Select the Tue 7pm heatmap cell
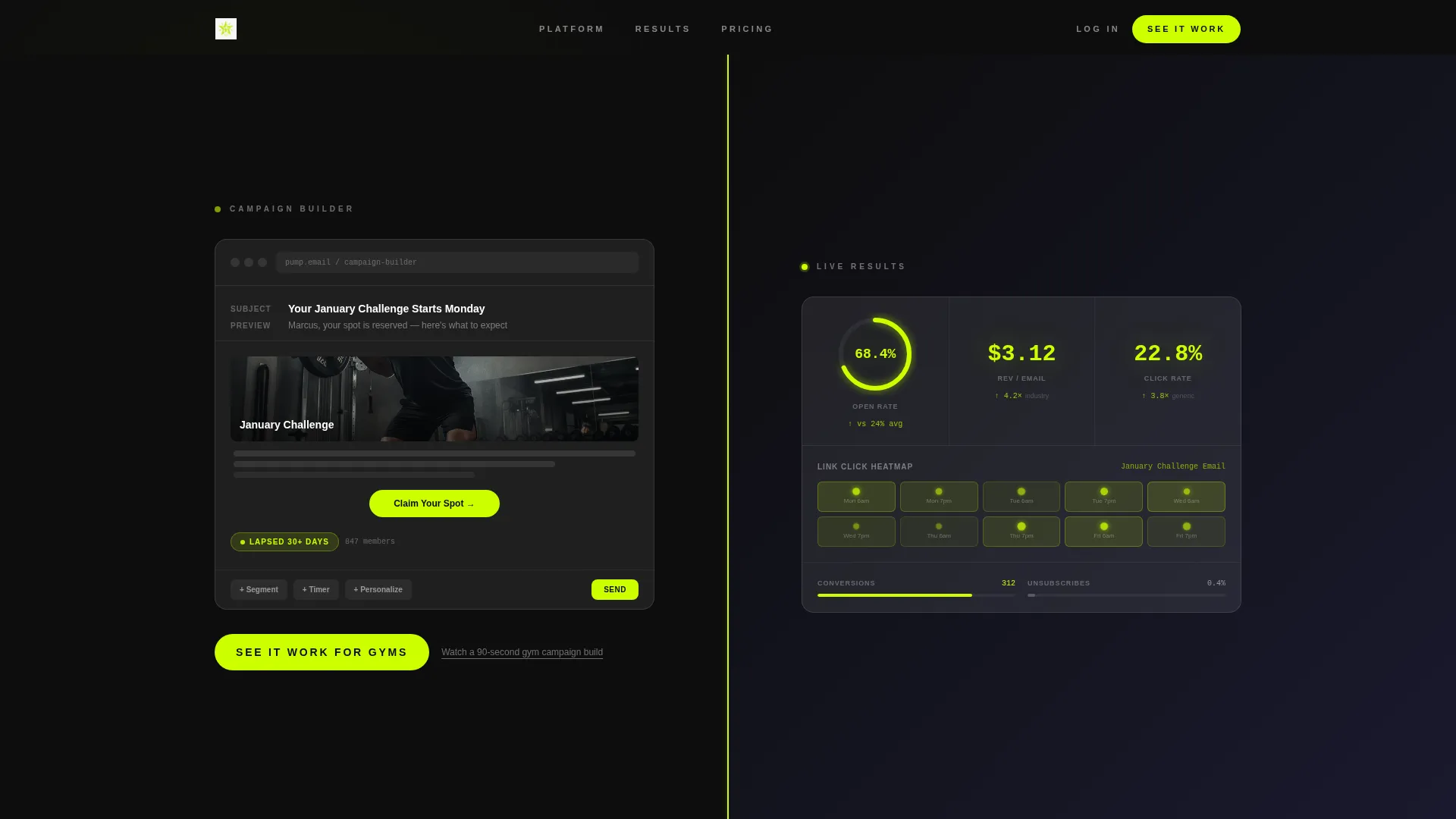1456x819 pixels. click(1103, 497)
